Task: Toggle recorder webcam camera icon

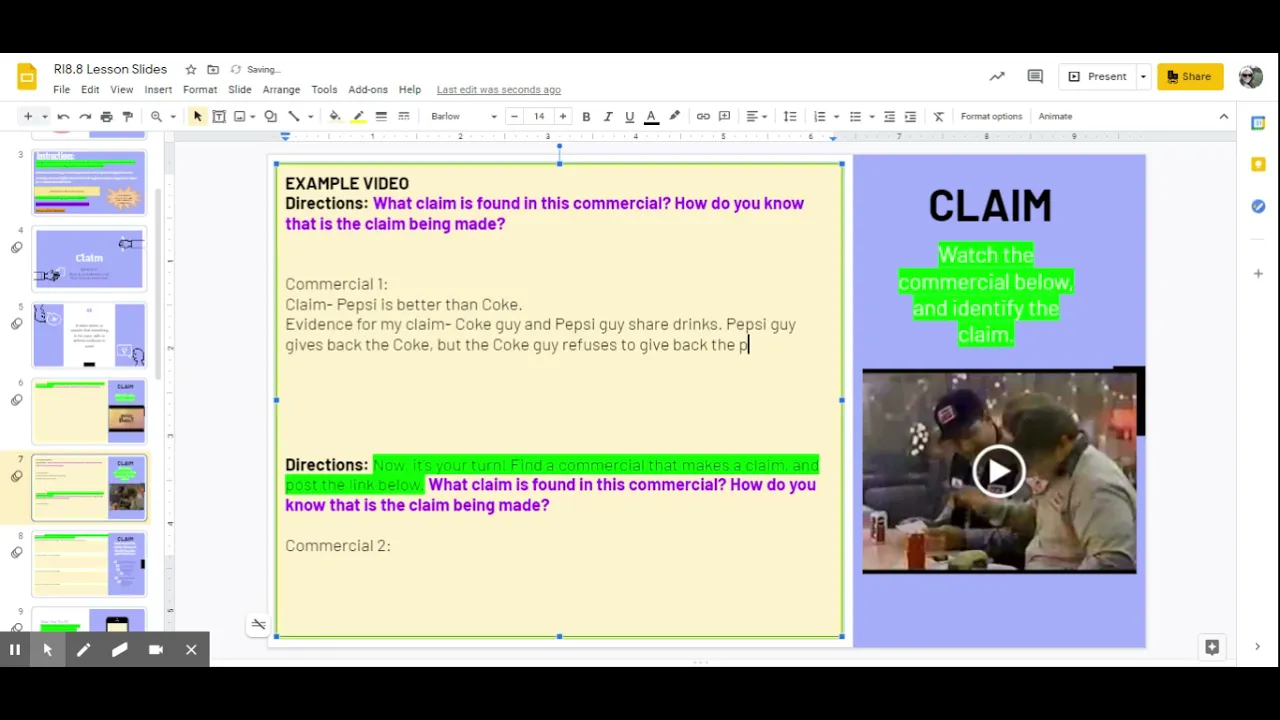Action: (155, 650)
